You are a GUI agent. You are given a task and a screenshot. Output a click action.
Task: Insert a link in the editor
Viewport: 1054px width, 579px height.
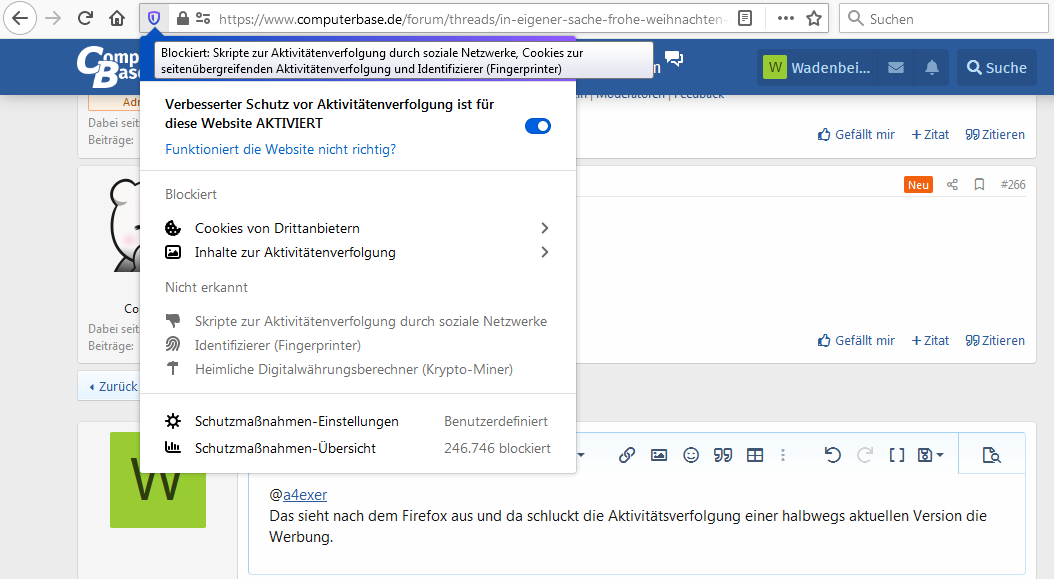[627, 454]
